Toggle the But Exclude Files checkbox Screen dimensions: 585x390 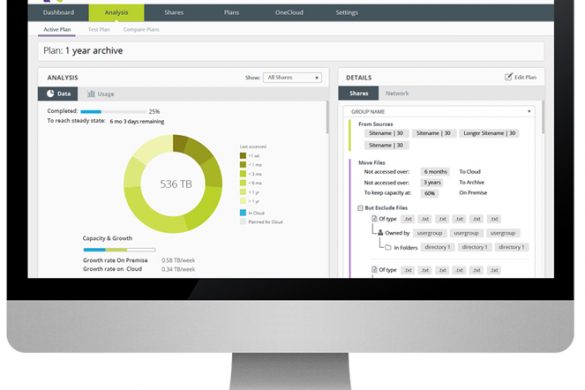[x=360, y=208]
